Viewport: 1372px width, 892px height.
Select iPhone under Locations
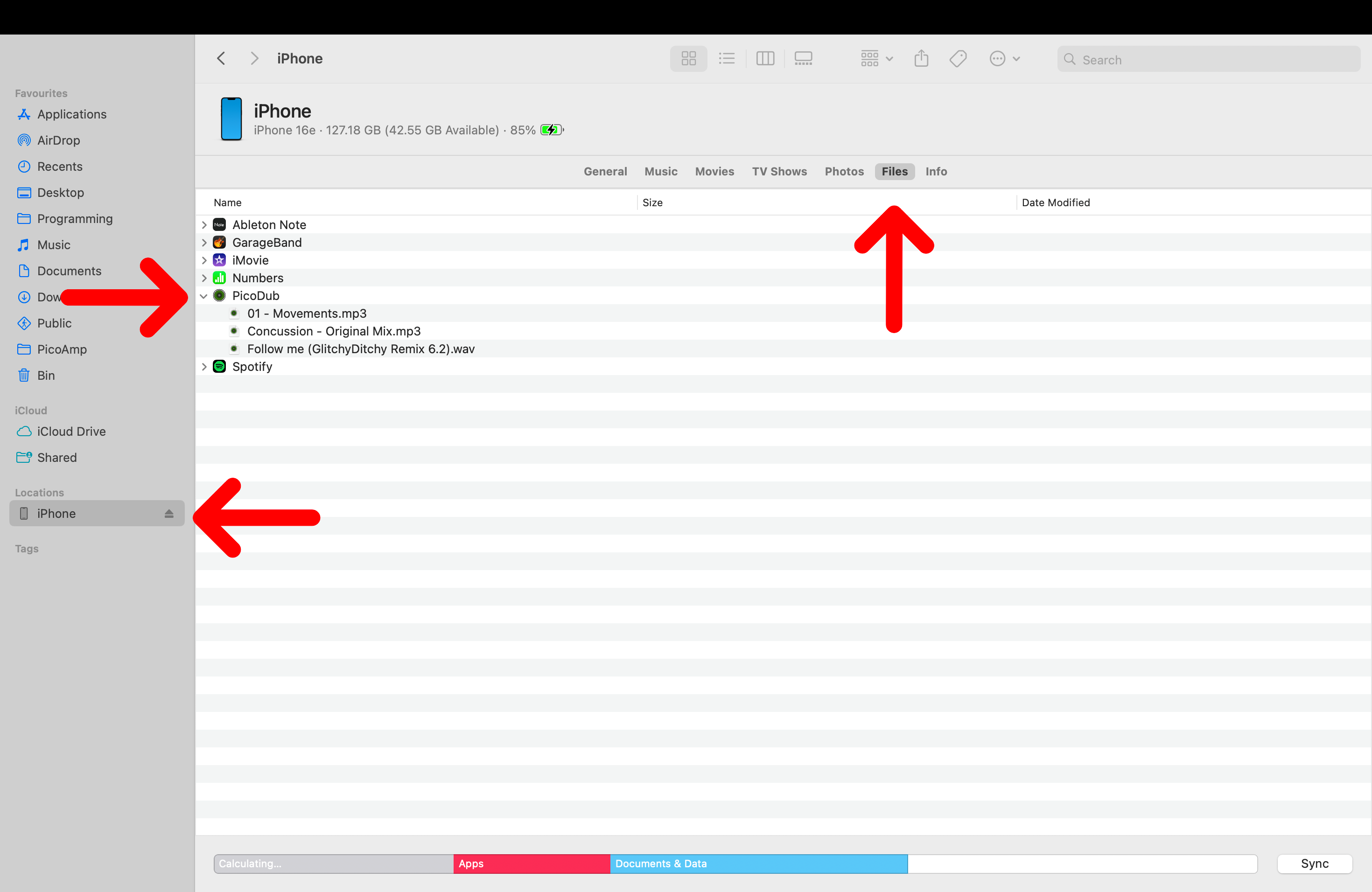(96, 514)
